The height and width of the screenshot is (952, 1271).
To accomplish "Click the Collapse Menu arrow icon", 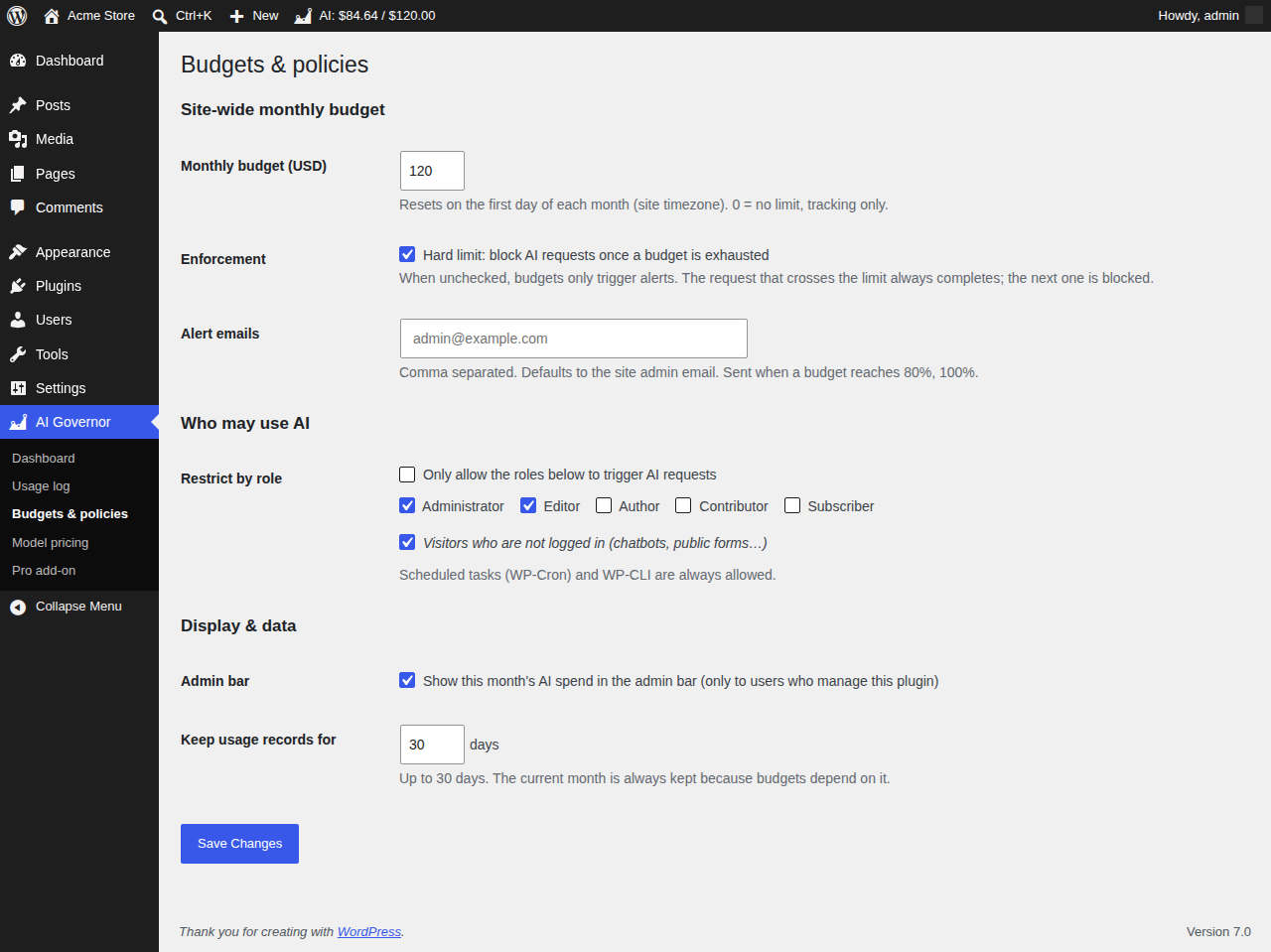I will point(18,607).
